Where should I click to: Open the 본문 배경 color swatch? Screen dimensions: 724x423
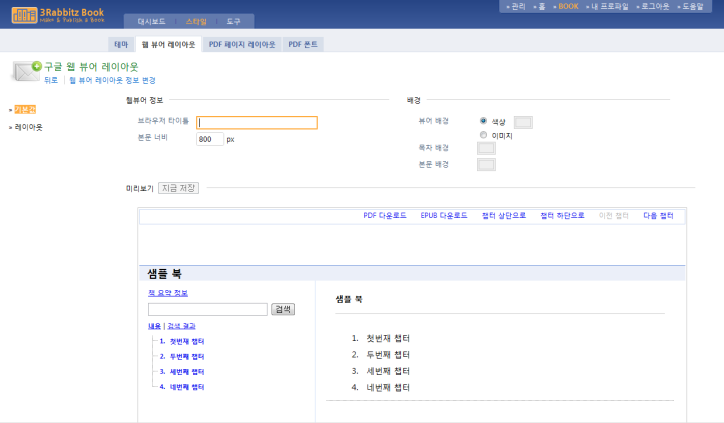486,164
